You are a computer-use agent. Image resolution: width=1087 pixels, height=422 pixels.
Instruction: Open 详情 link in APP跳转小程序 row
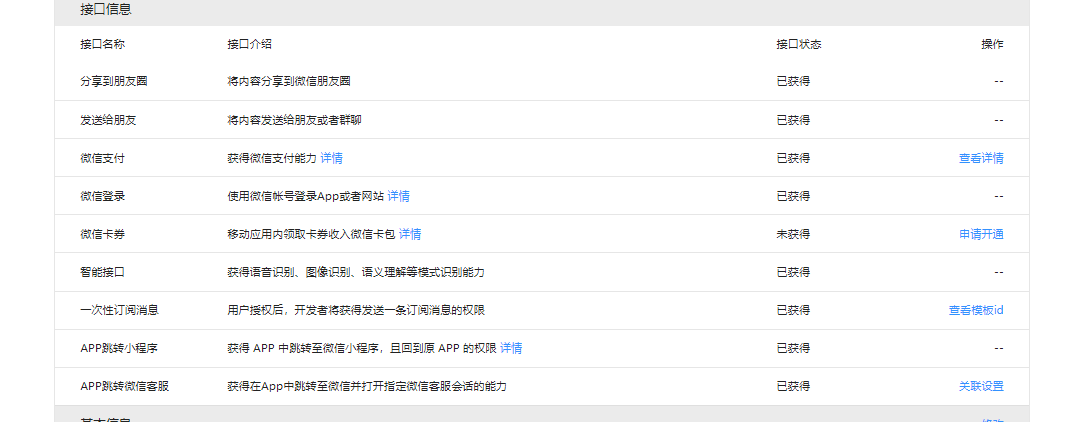pyautogui.click(x=511, y=348)
